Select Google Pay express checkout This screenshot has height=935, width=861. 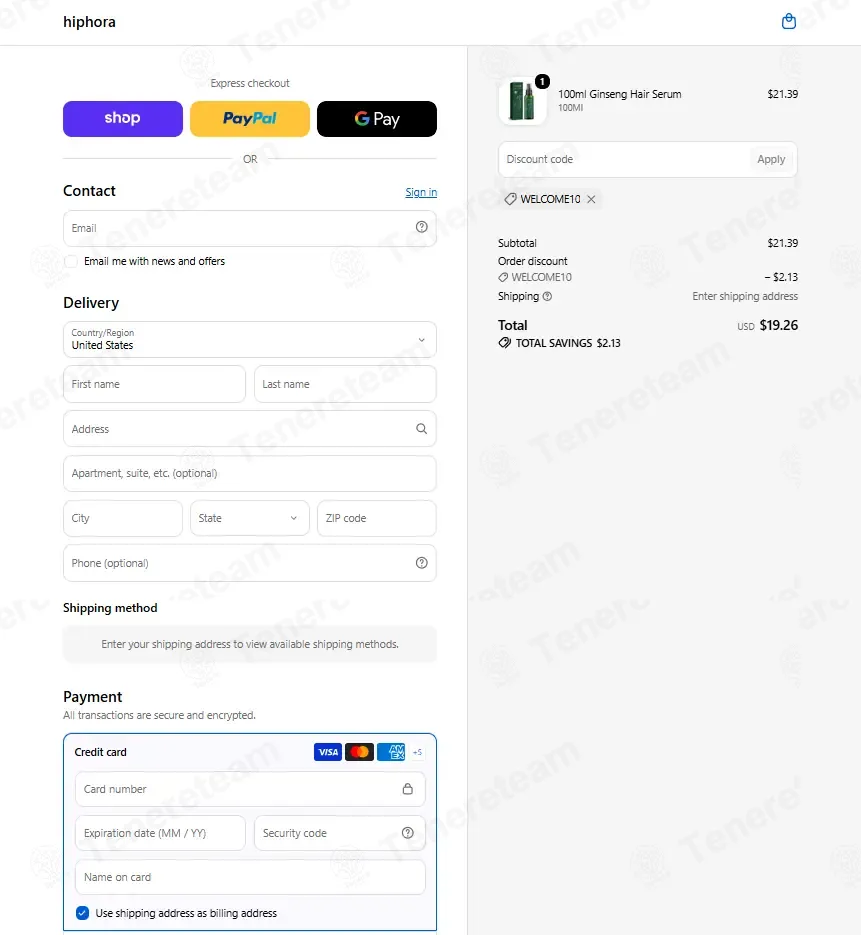click(x=377, y=119)
